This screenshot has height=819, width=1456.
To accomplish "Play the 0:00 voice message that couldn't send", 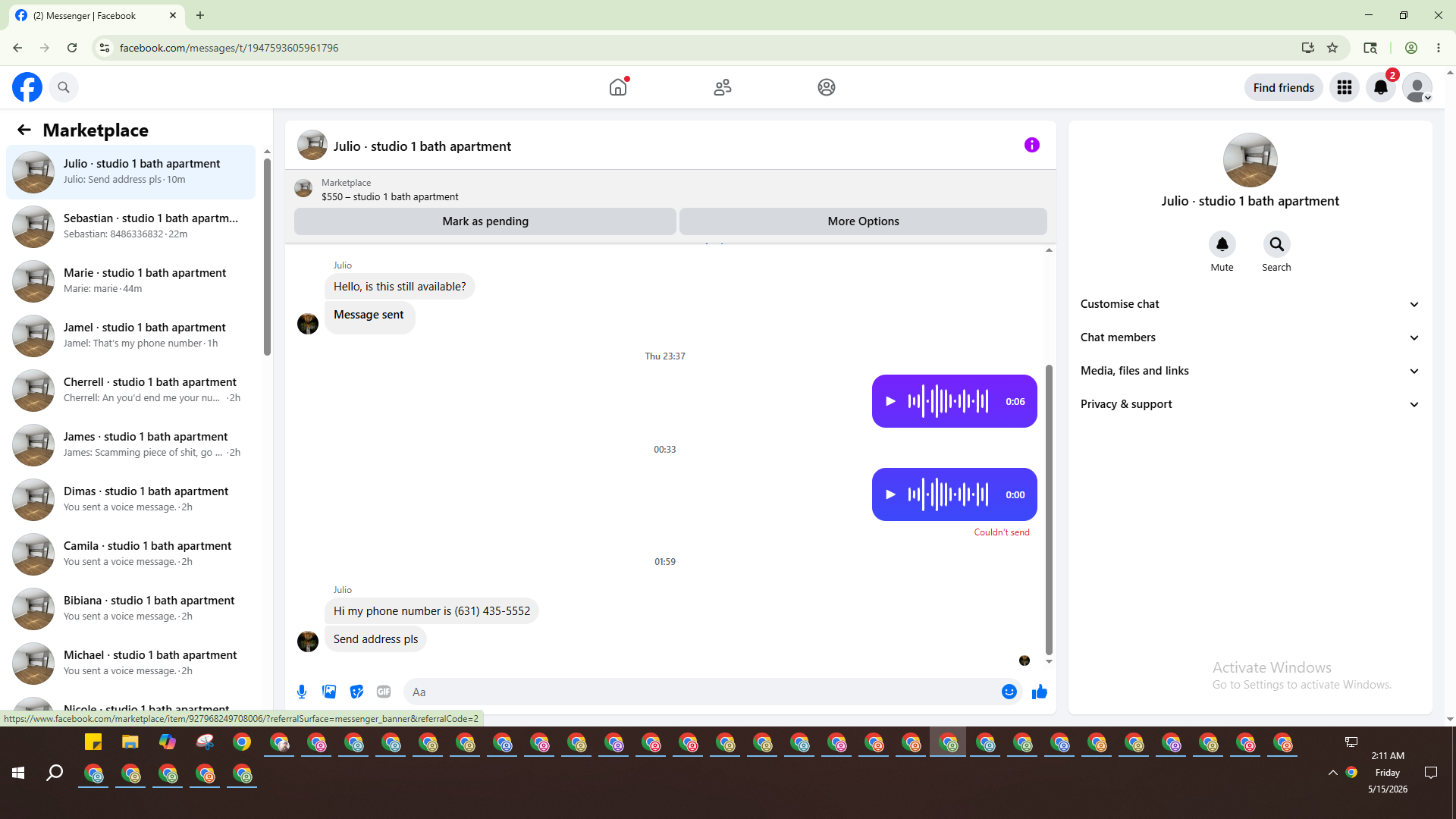I will (890, 494).
